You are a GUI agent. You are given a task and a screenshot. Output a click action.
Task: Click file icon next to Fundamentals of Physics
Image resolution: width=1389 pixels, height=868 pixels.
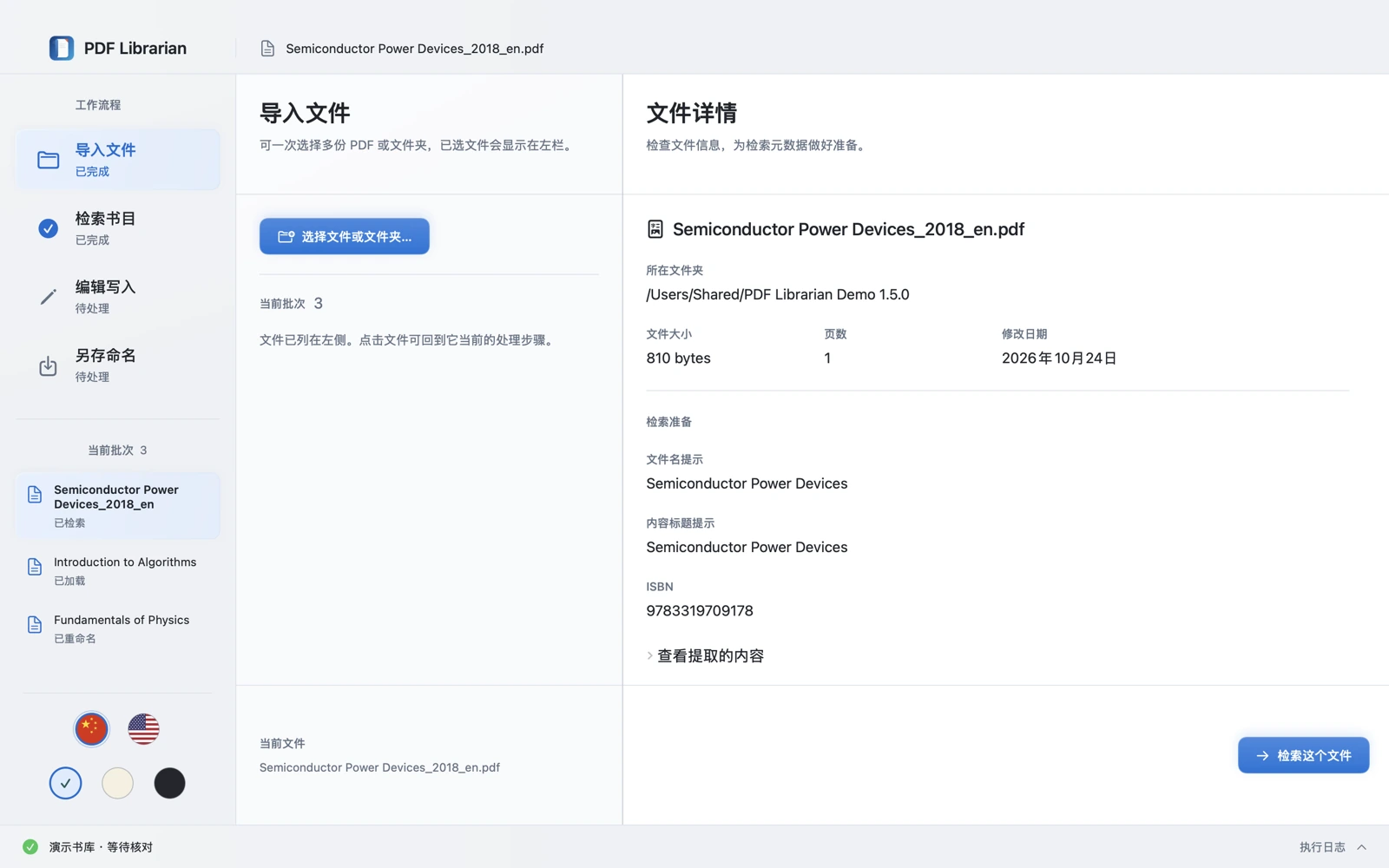pyautogui.click(x=35, y=625)
